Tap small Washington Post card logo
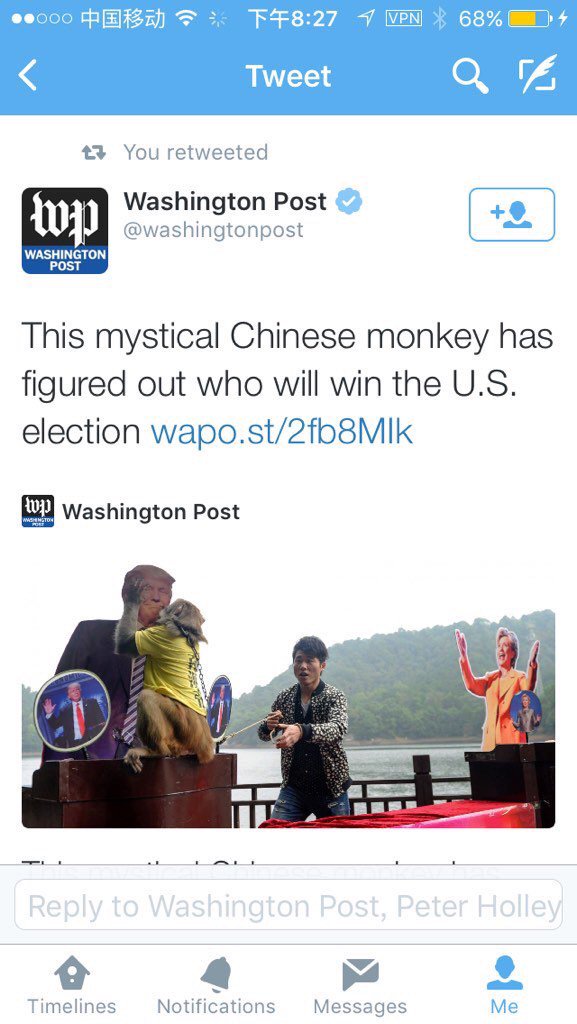This screenshot has height=1024, width=577. pyautogui.click(x=38, y=511)
